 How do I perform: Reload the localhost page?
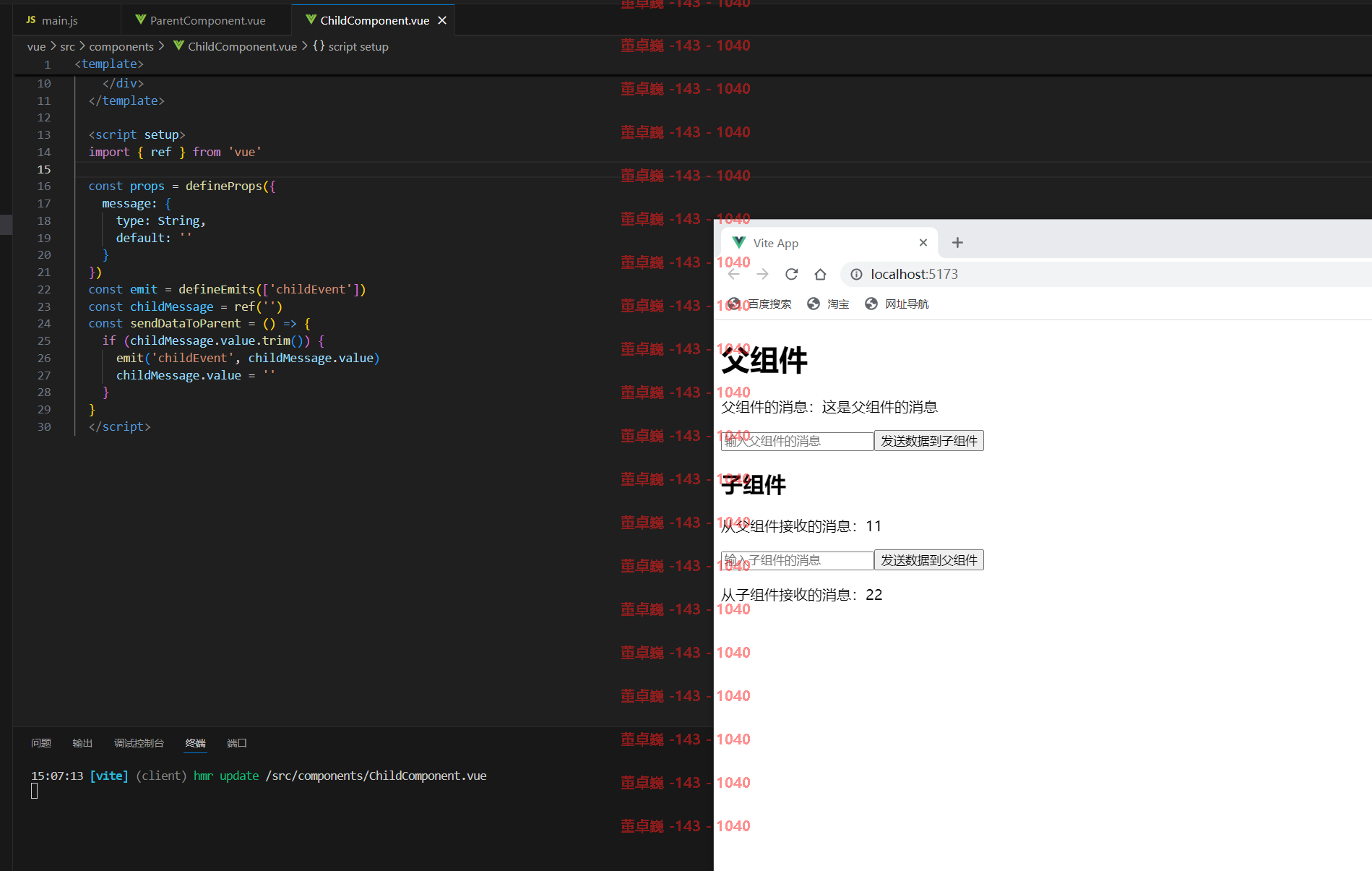click(x=791, y=274)
